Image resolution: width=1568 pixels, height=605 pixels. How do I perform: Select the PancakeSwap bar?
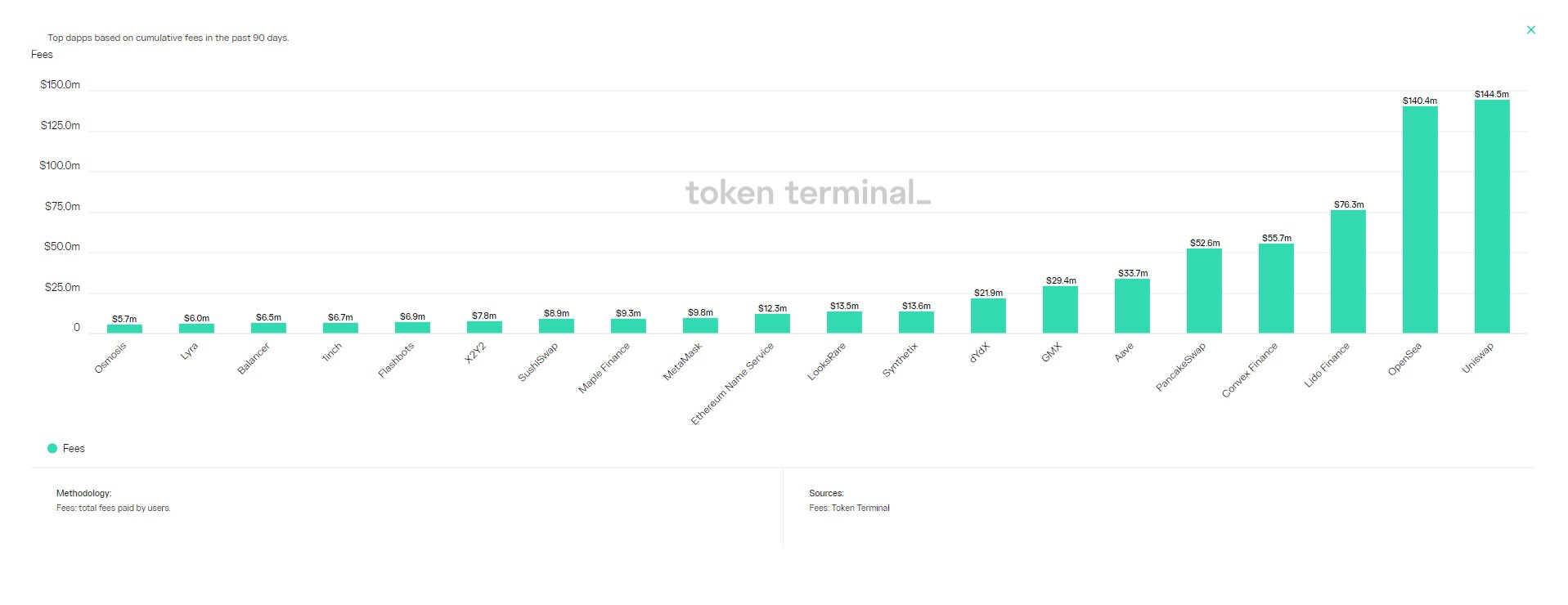[x=1203, y=291]
